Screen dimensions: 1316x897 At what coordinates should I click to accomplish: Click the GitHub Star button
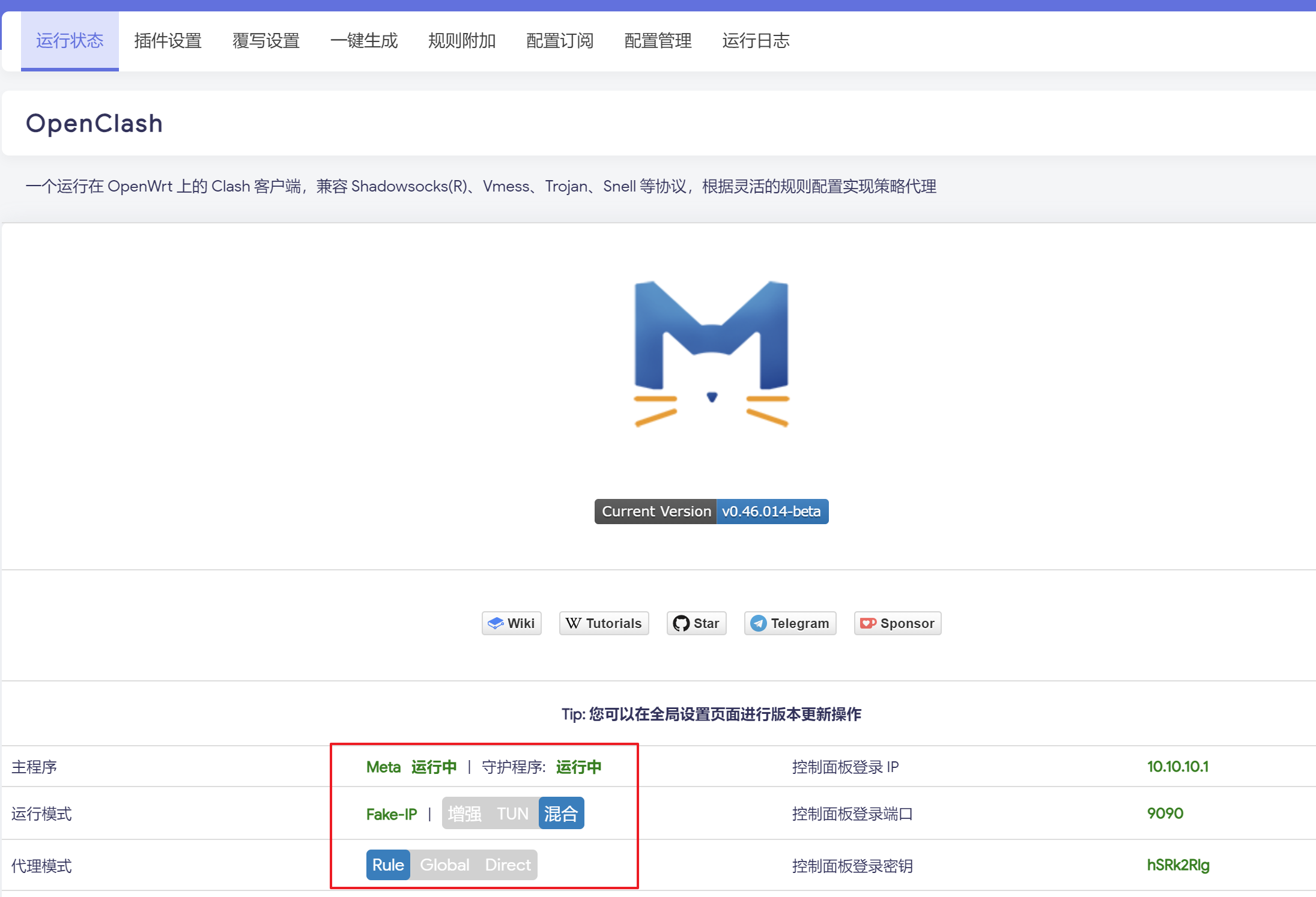click(697, 623)
